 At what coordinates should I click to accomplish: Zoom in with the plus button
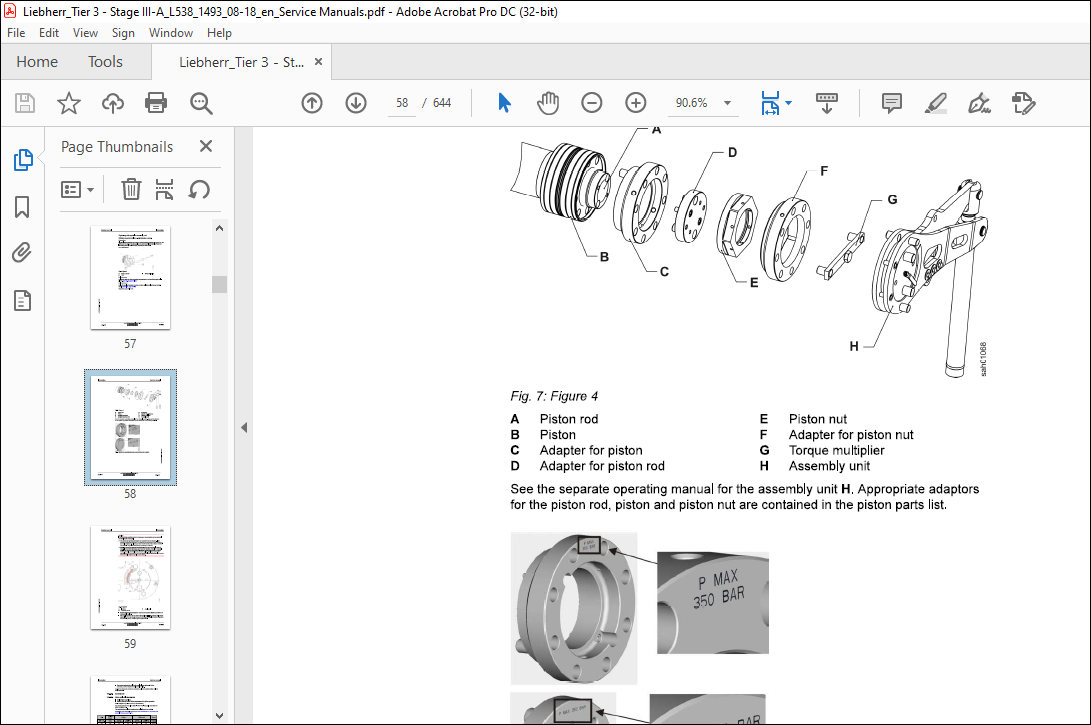[x=635, y=103]
